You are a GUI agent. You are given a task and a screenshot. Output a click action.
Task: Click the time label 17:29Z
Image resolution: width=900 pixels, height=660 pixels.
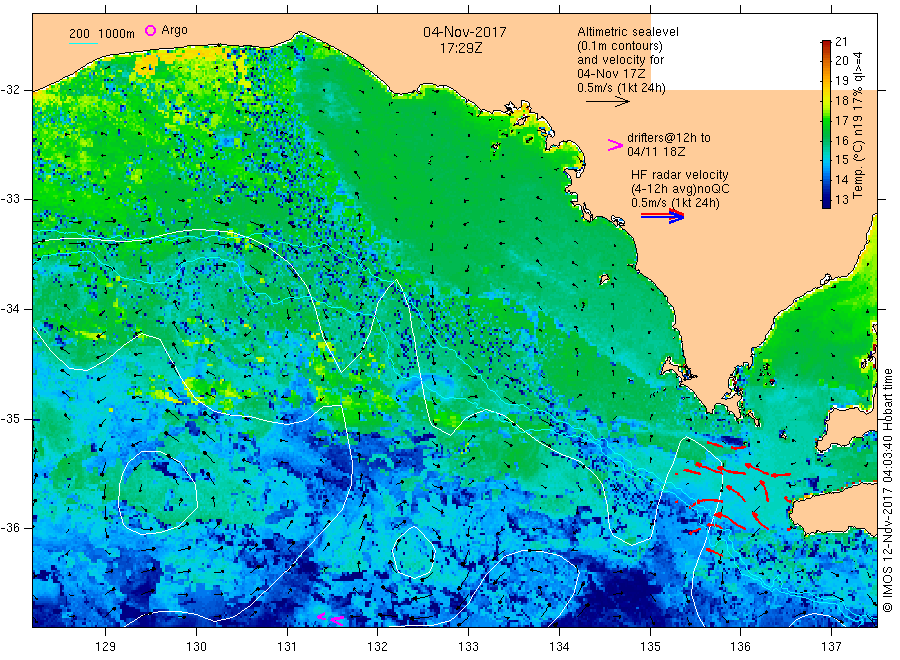pyautogui.click(x=461, y=48)
